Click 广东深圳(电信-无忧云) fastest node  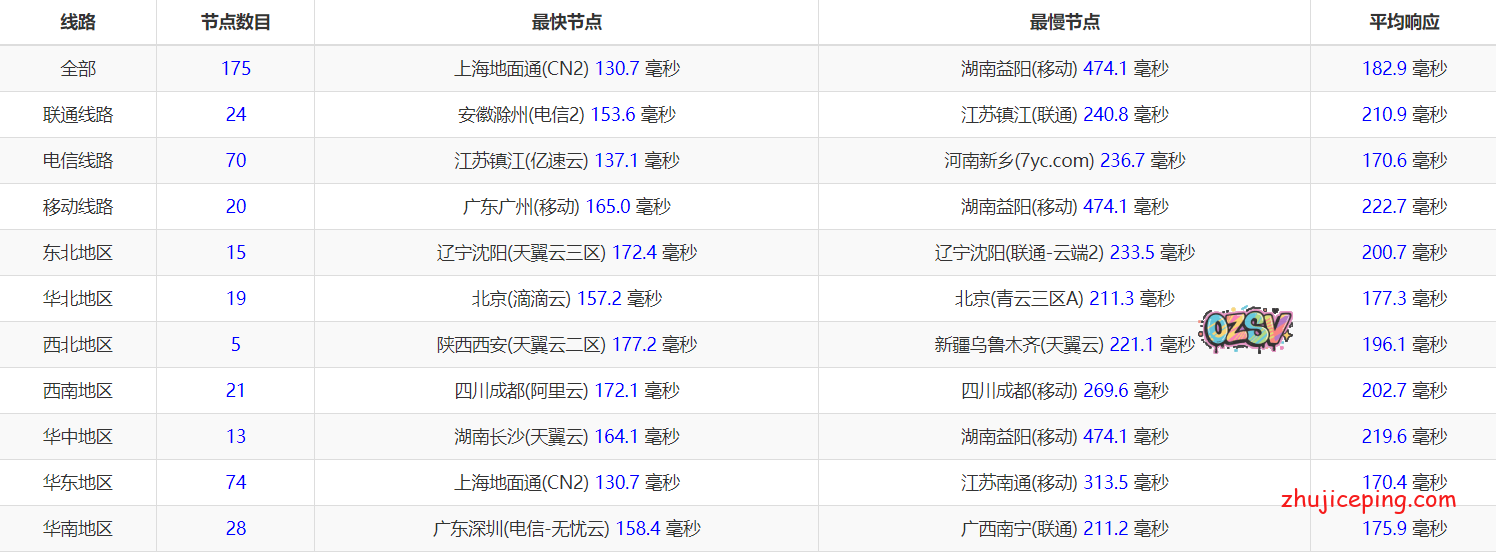566,529
